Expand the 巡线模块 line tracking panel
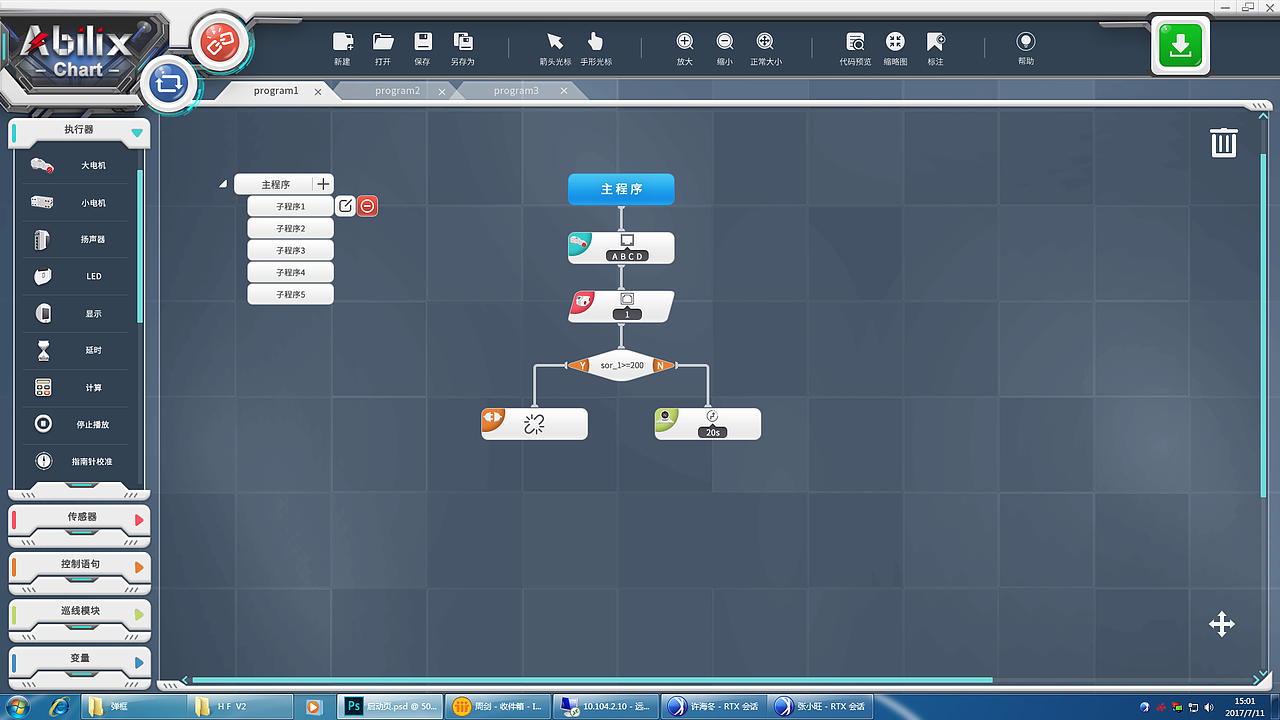Screen dimensions: 1280x720 click(139, 613)
